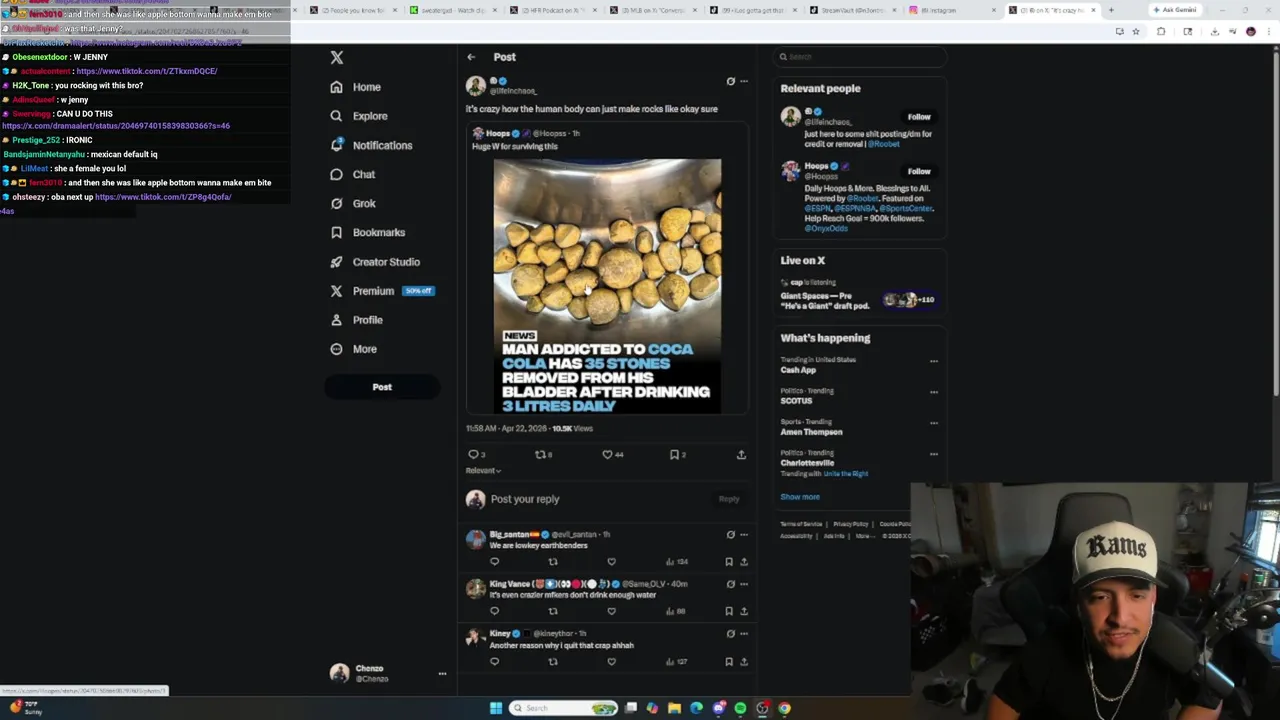Image resolution: width=1280 pixels, height=720 pixels.
Task: Open File Explorer from the taskbar
Action: (674, 708)
